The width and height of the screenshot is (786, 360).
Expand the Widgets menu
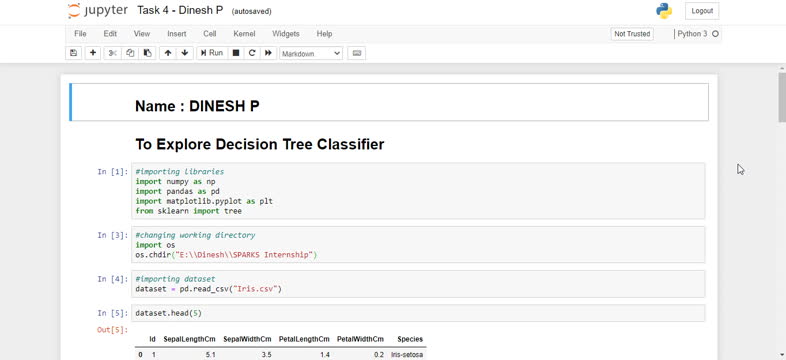click(x=286, y=34)
